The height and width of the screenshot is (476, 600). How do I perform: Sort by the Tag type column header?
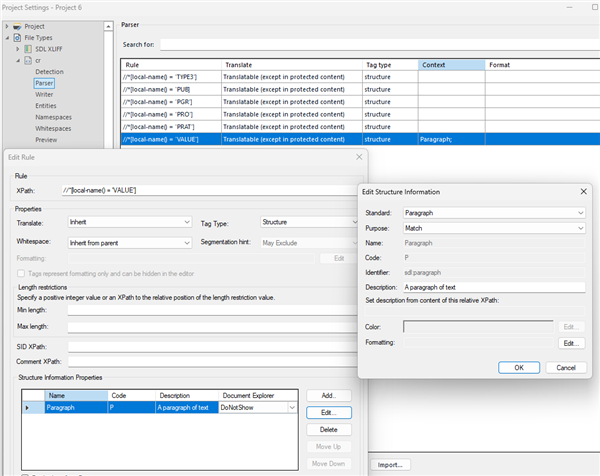[390, 65]
